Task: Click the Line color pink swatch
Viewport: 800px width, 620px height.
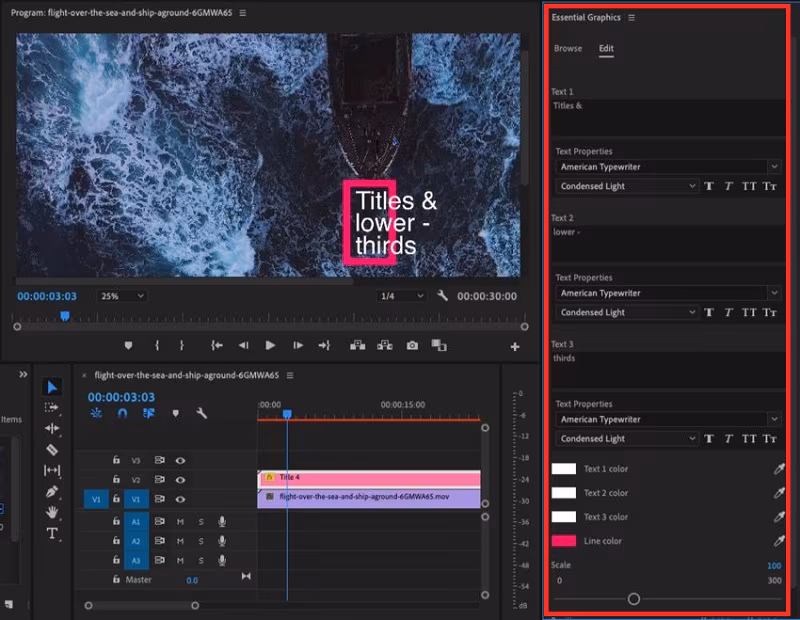Action: 564,541
